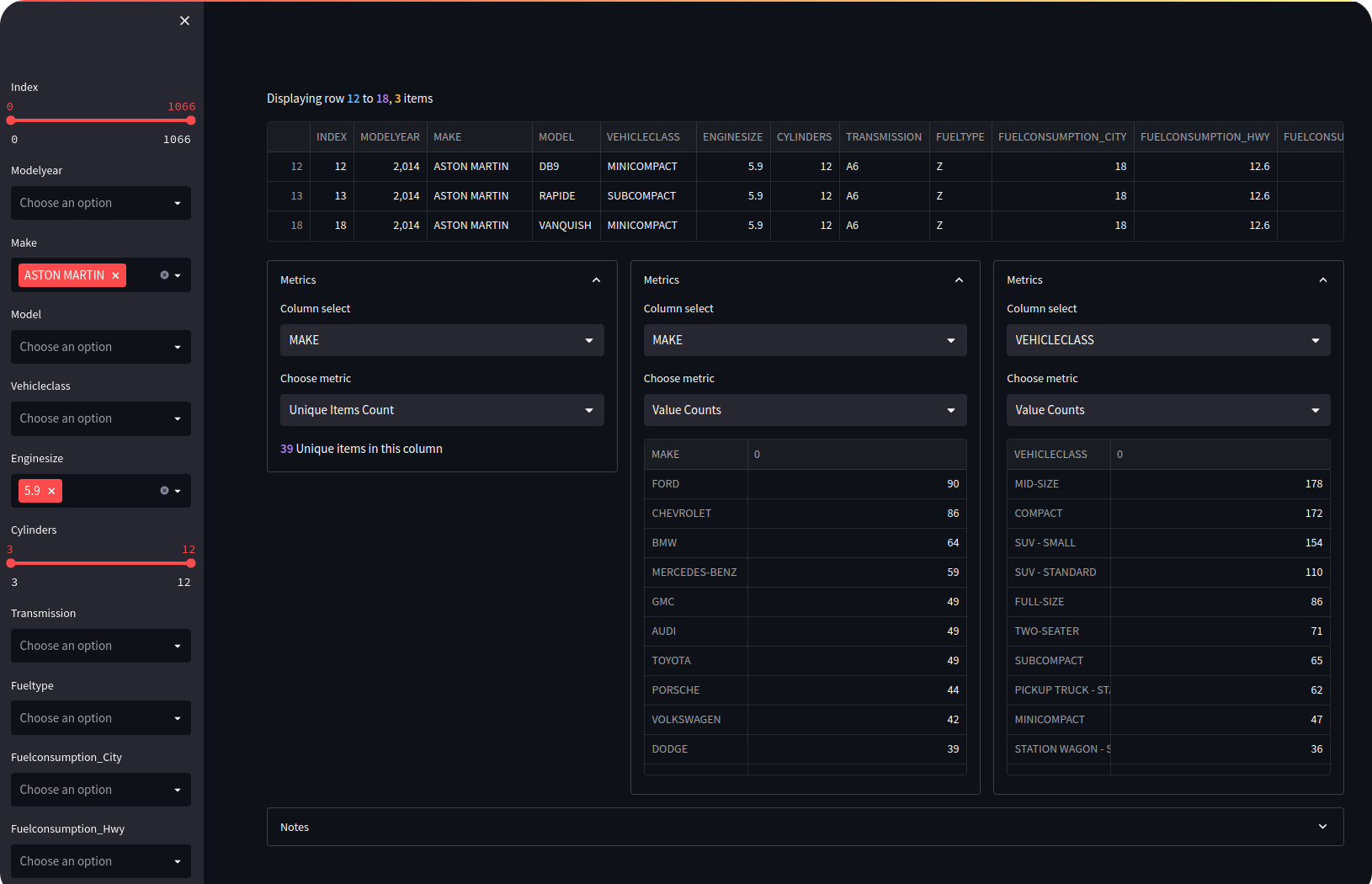Click the Cylinders slider's left handle
1372x884 pixels.
pyautogui.click(x=11, y=563)
